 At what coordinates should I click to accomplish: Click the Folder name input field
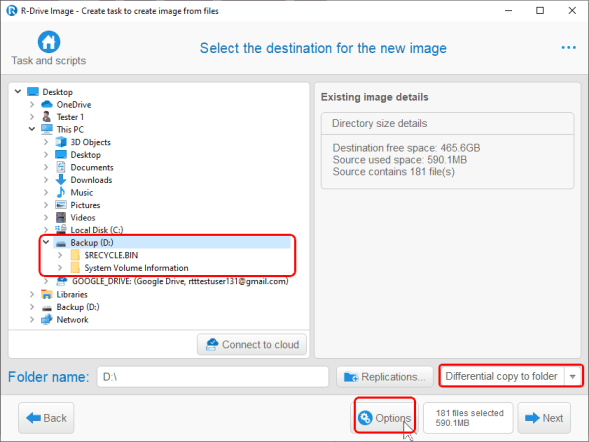click(213, 376)
